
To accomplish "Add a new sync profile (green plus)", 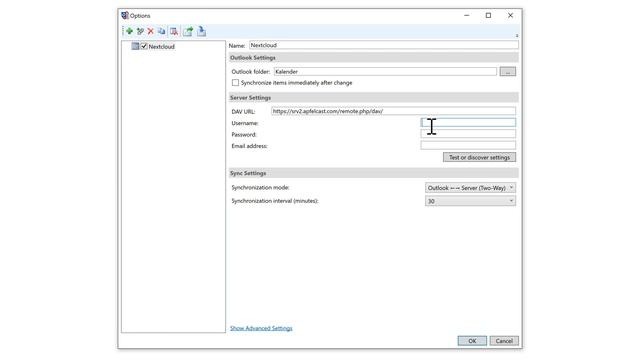I will 129,31.
